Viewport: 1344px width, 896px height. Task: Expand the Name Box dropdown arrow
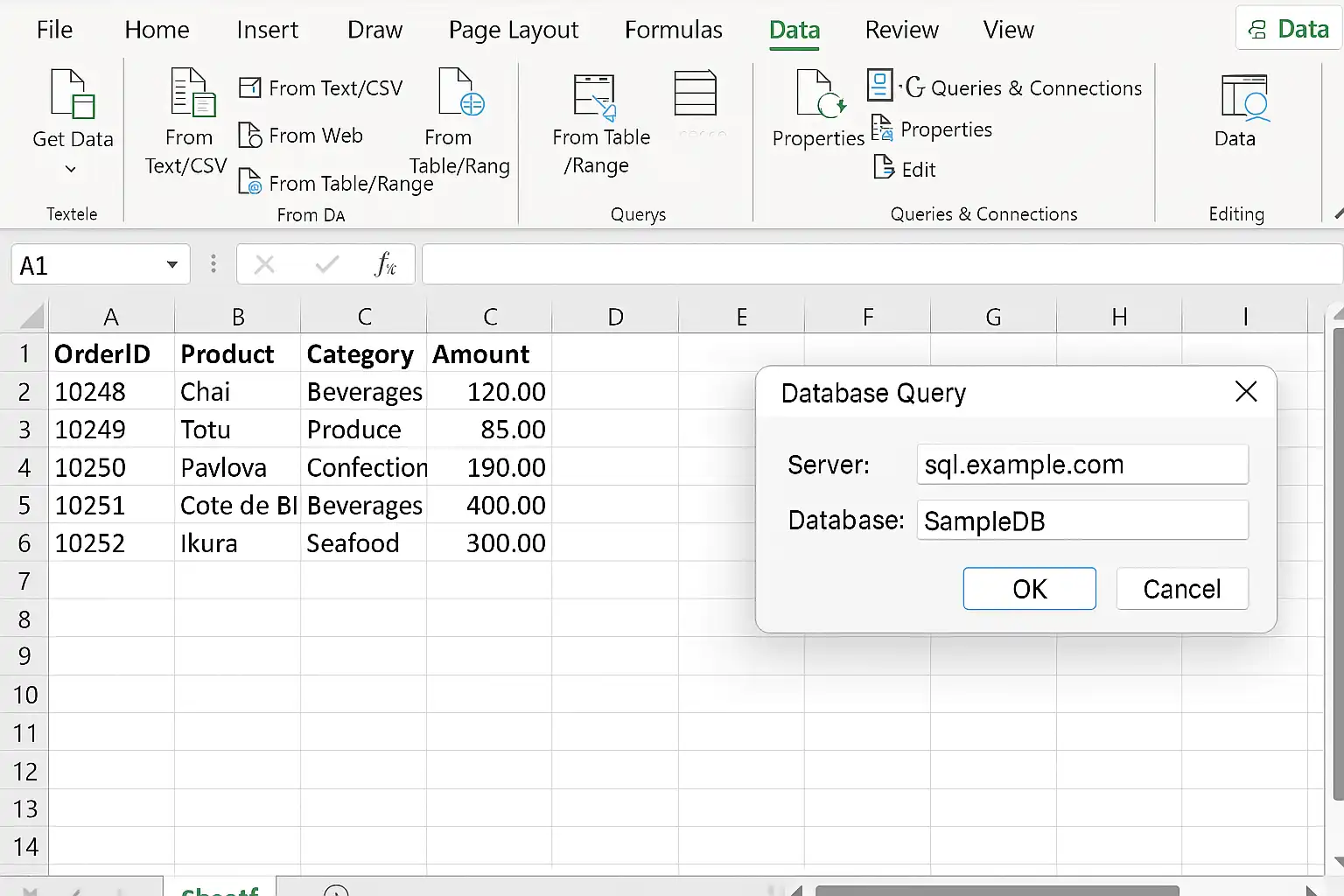(x=172, y=265)
